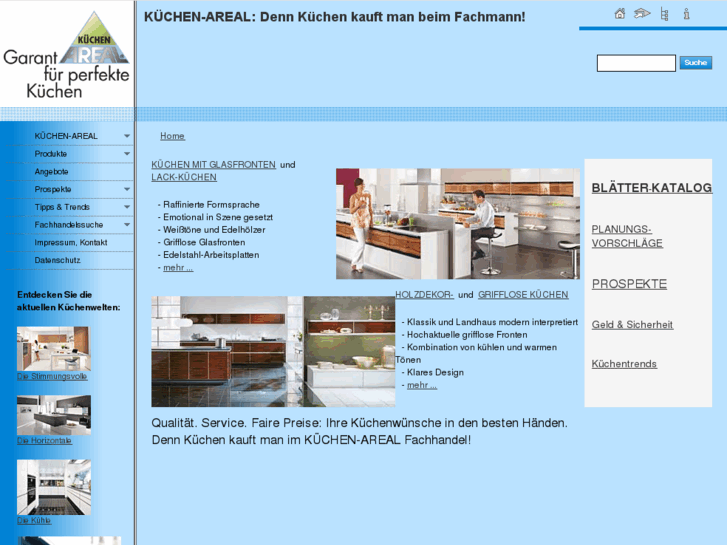Open PLANUNGS-VORSCHLÄGE link
Screen dimensions: 727x545
[x=627, y=236]
